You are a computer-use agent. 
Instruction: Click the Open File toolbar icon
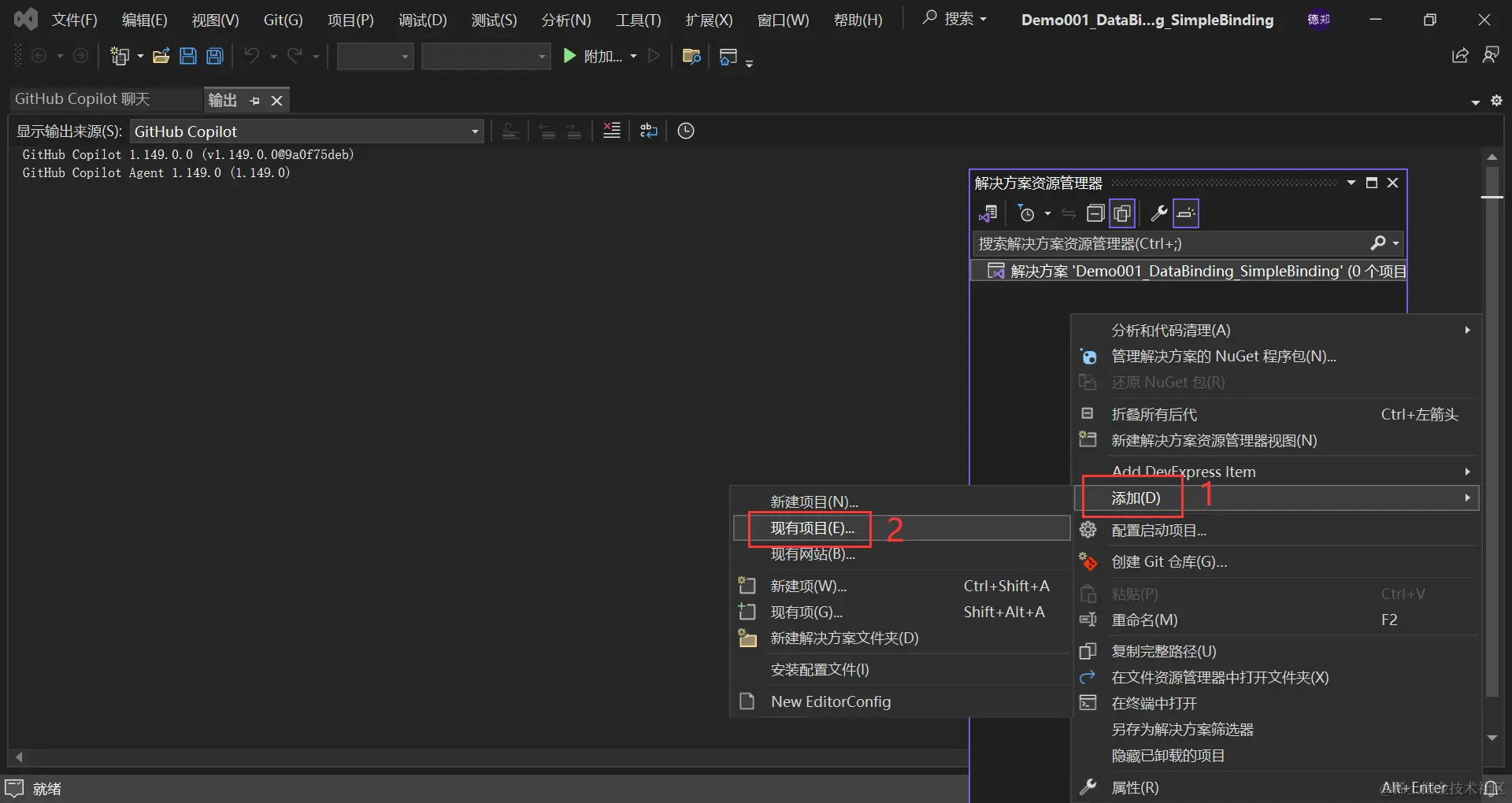(161, 56)
